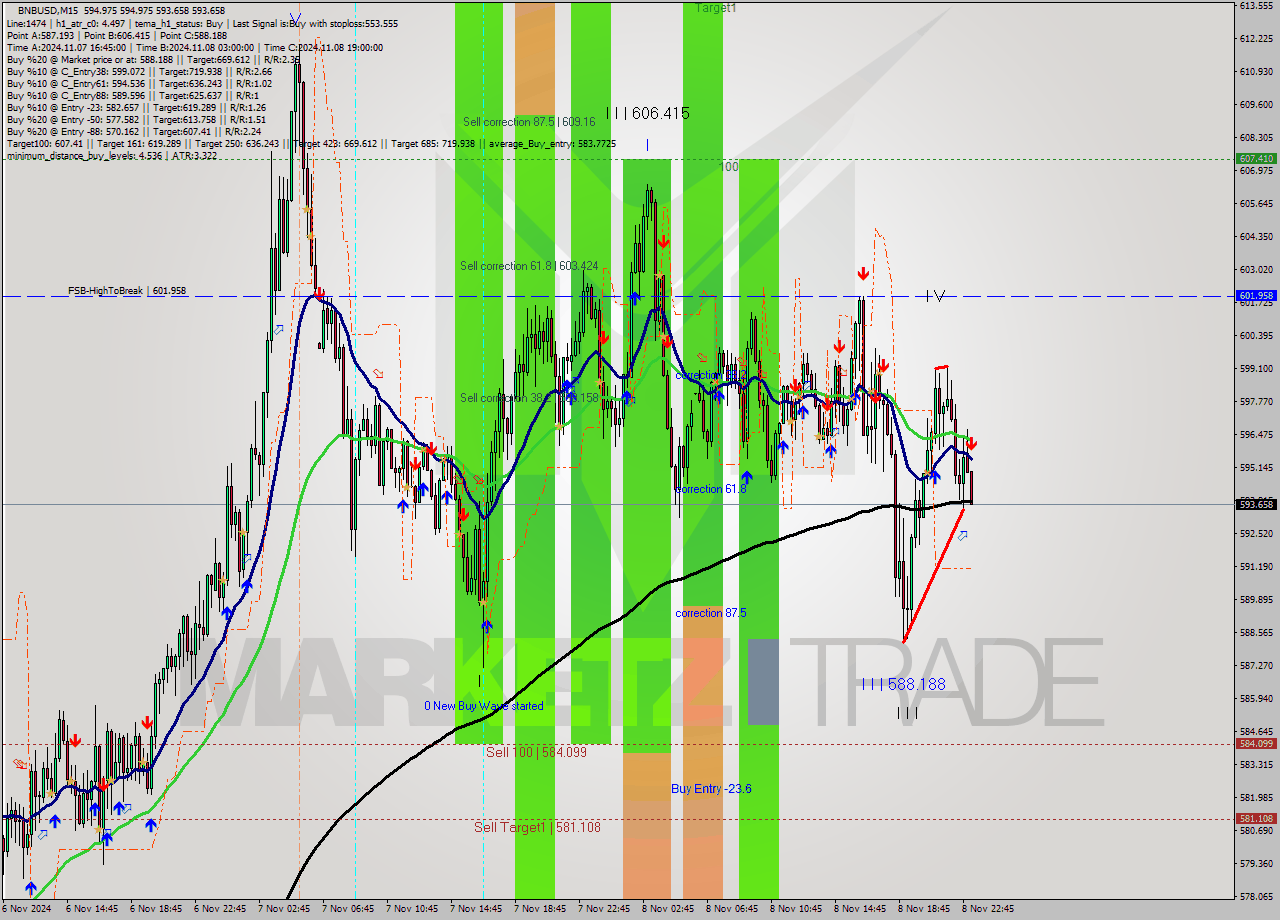Image resolution: width=1280 pixels, height=920 pixels.
Task: Select the 'minimum_distance_buy_levels: 4.536' line
Action: click(x=112, y=155)
